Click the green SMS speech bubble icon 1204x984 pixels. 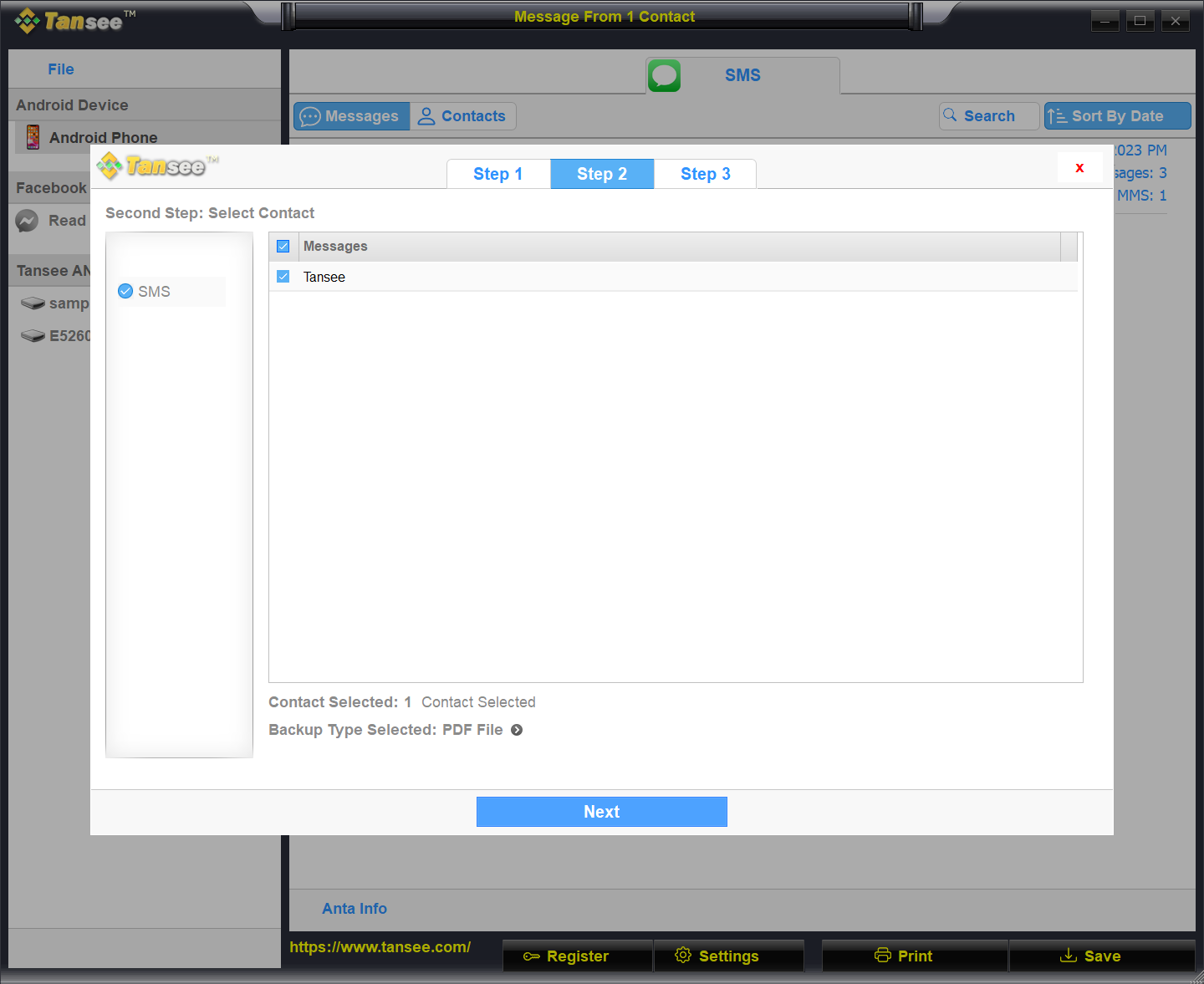[664, 75]
